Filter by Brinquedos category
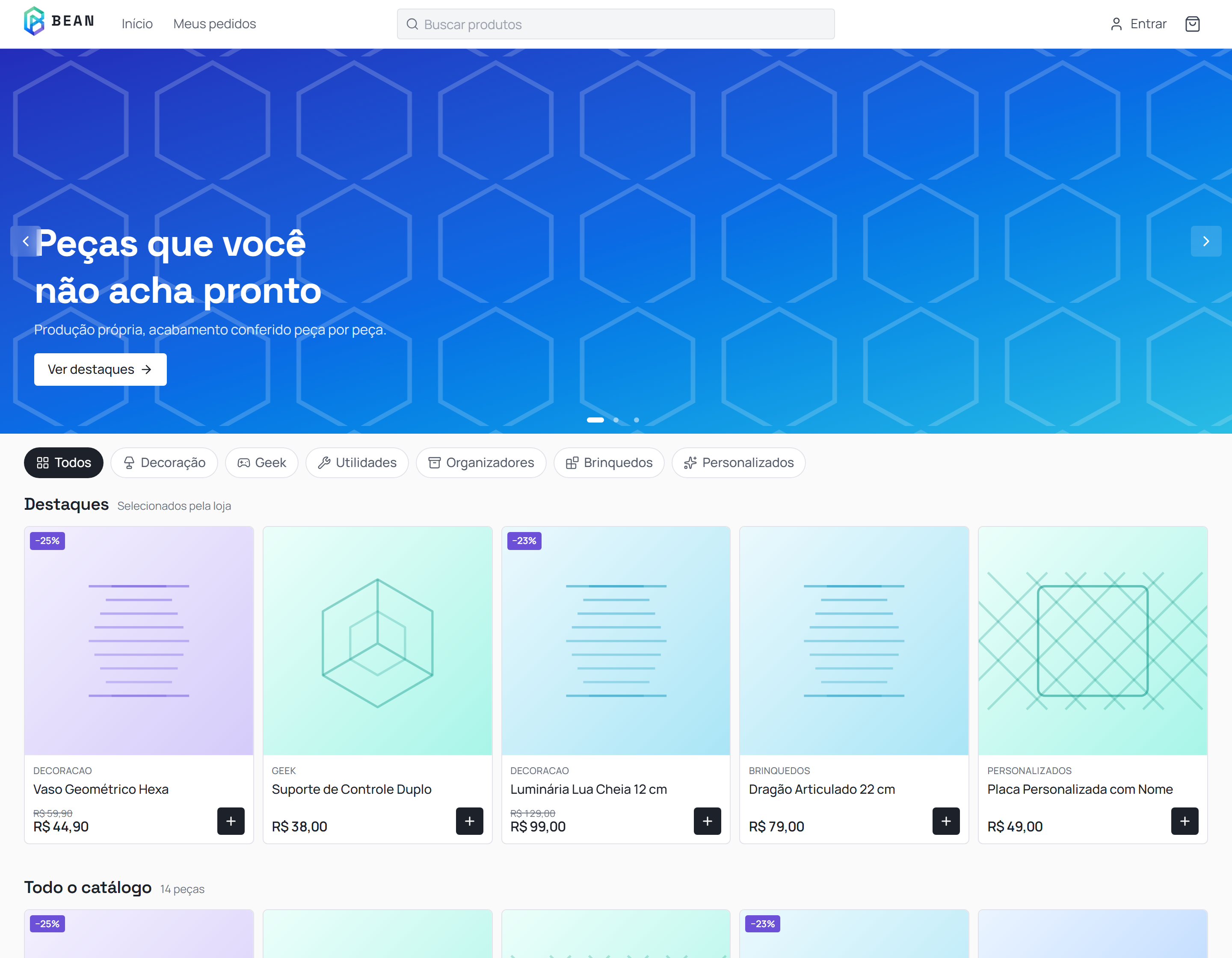This screenshot has height=958, width=1232. click(x=609, y=463)
